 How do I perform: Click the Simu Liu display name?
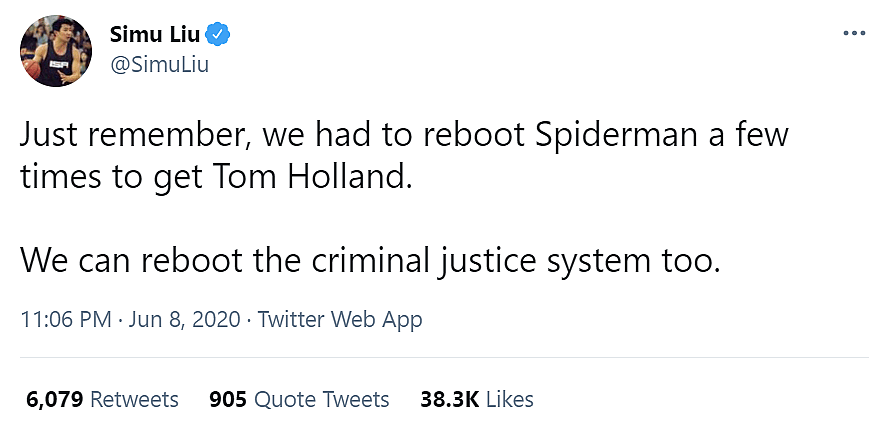coord(155,36)
